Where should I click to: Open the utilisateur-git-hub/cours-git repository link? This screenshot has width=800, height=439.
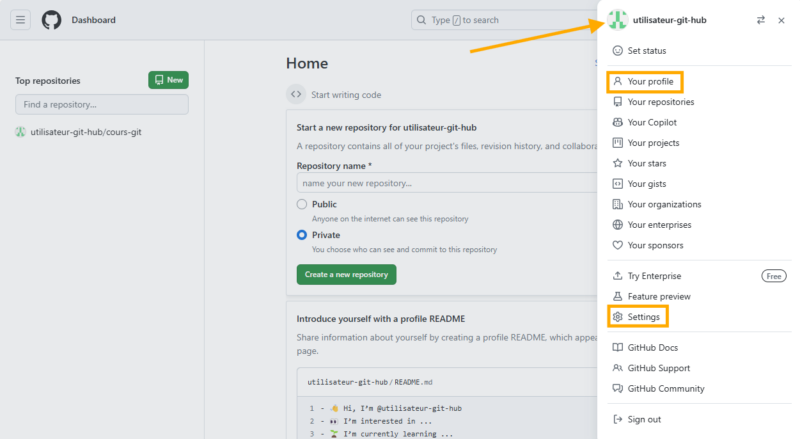click(86, 131)
